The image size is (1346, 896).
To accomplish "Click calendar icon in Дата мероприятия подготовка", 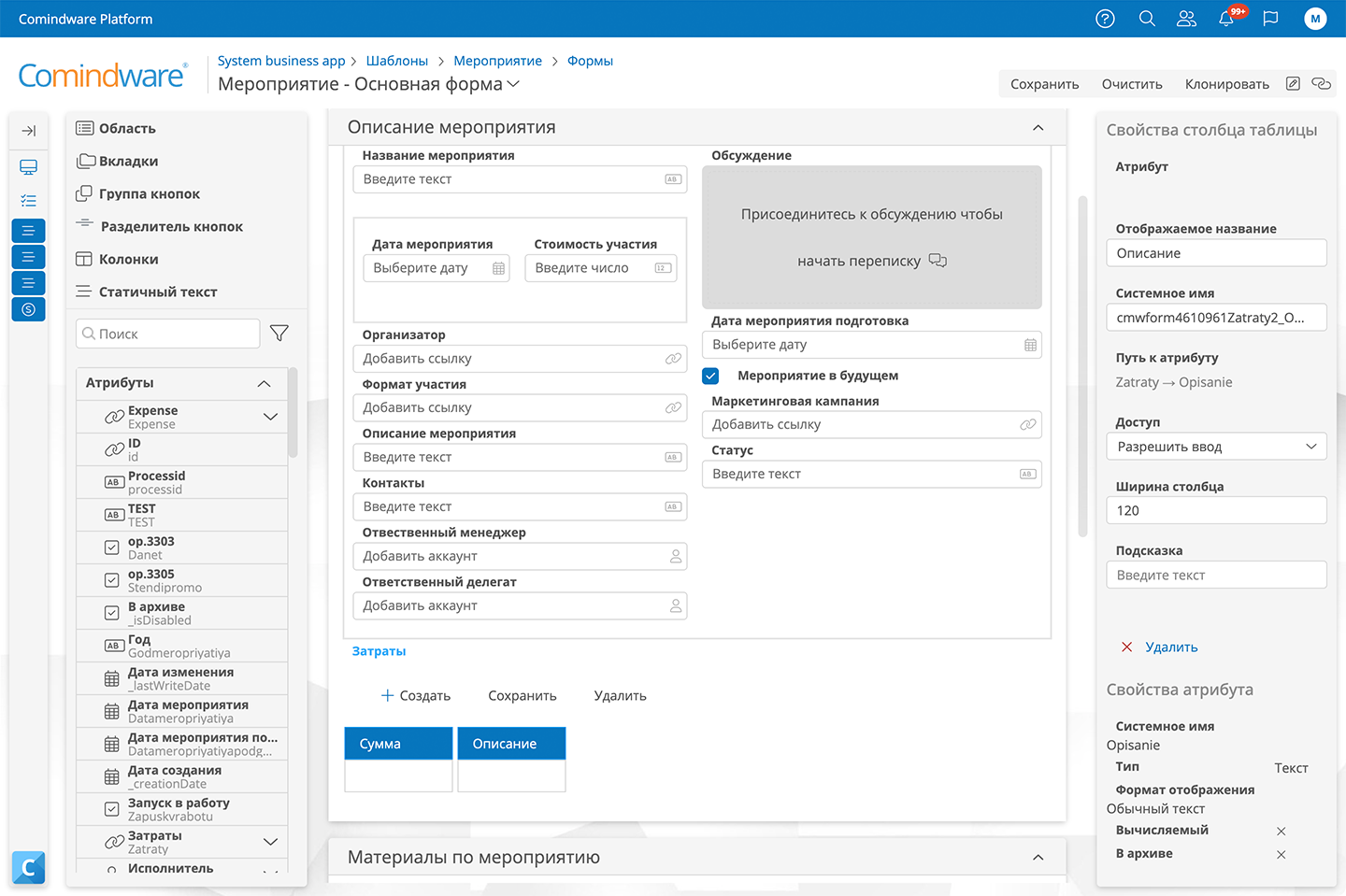I will 1030,345.
